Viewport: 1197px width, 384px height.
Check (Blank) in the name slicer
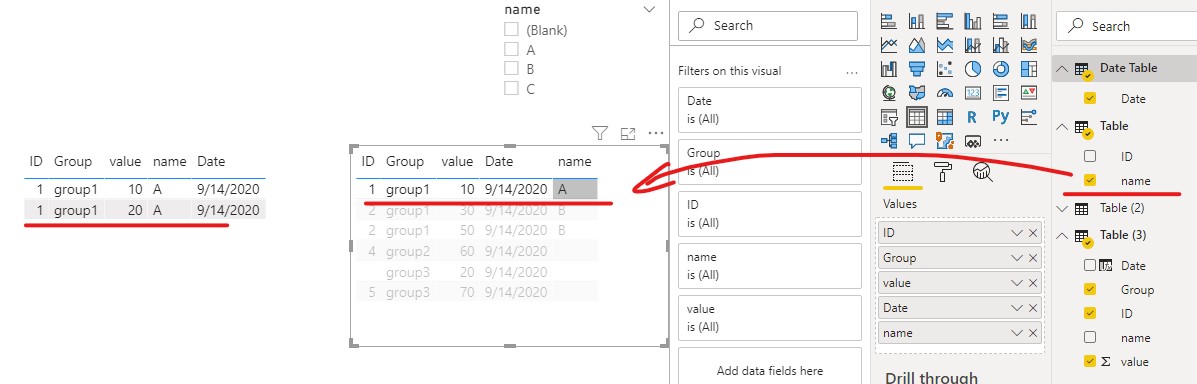tap(511, 30)
